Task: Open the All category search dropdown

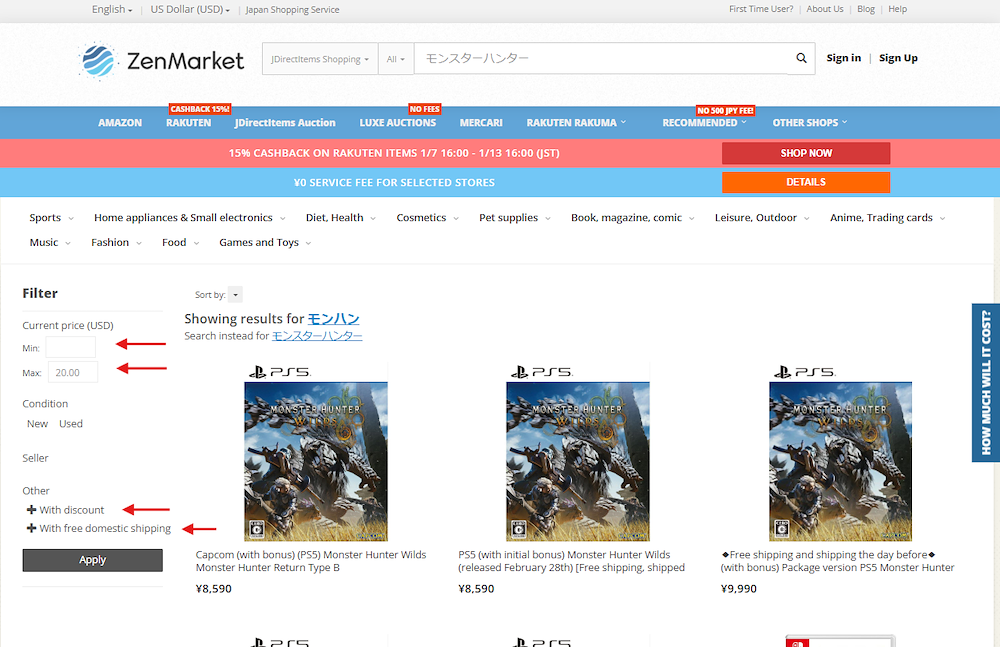Action: pyautogui.click(x=395, y=59)
